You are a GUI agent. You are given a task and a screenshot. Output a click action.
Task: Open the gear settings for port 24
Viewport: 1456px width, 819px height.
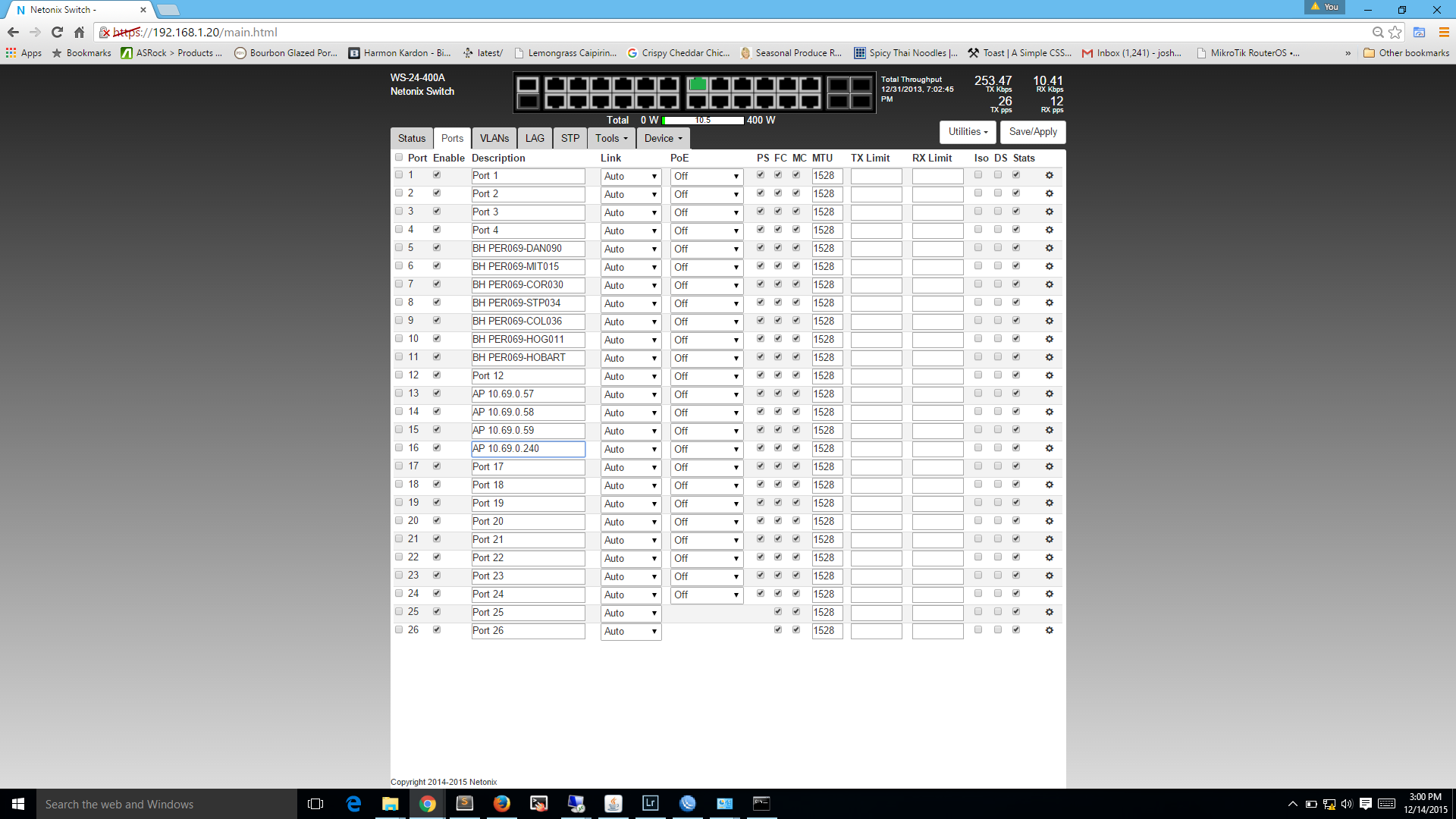(1050, 594)
